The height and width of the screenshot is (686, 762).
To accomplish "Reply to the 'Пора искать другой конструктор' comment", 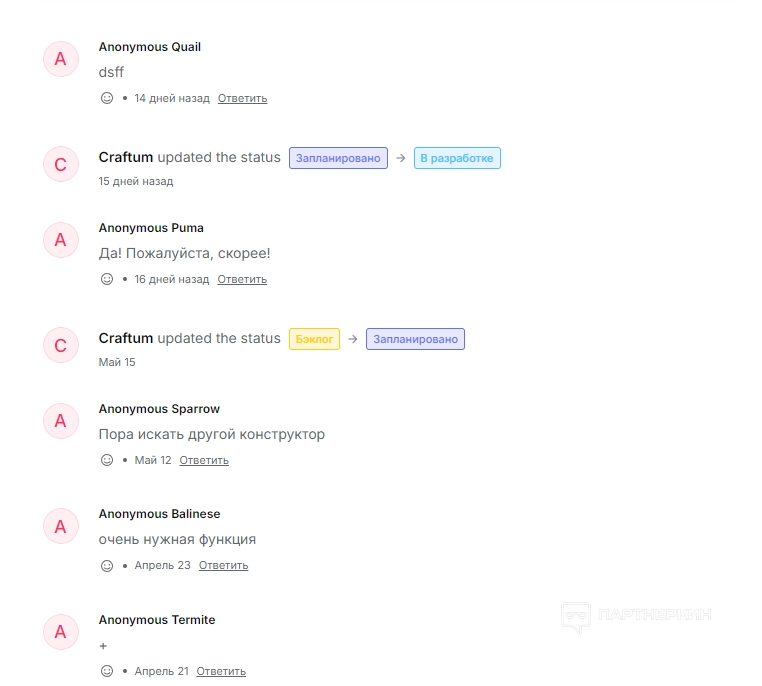I will tap(204, 460).
